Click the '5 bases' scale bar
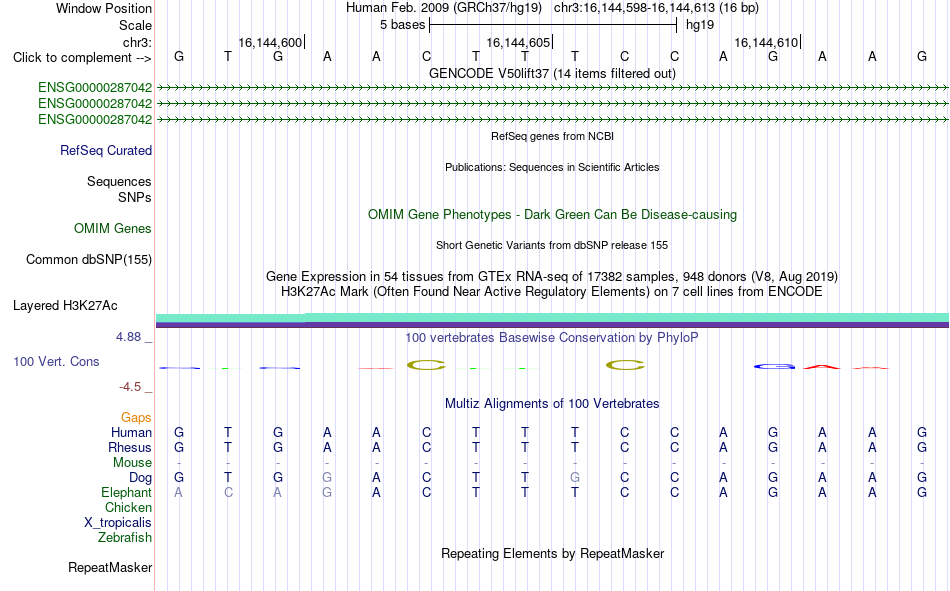Image resolution: width=950 pixels, height=591 pixels. pos(553,25)
